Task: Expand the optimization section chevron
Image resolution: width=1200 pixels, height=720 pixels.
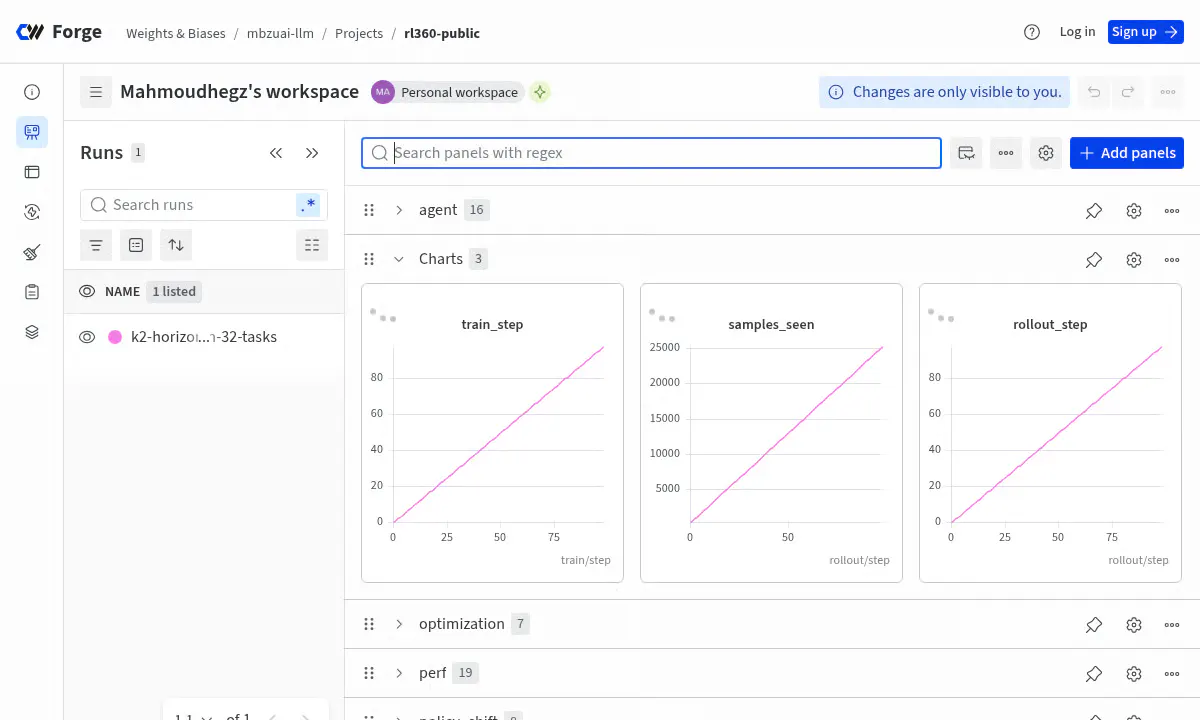Action: [x=399, y=624]
